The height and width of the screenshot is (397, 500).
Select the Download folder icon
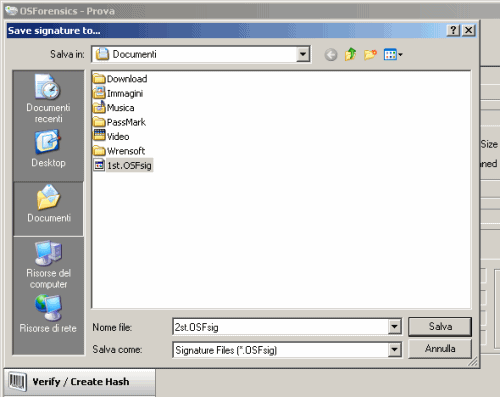(x=99, y=79)
